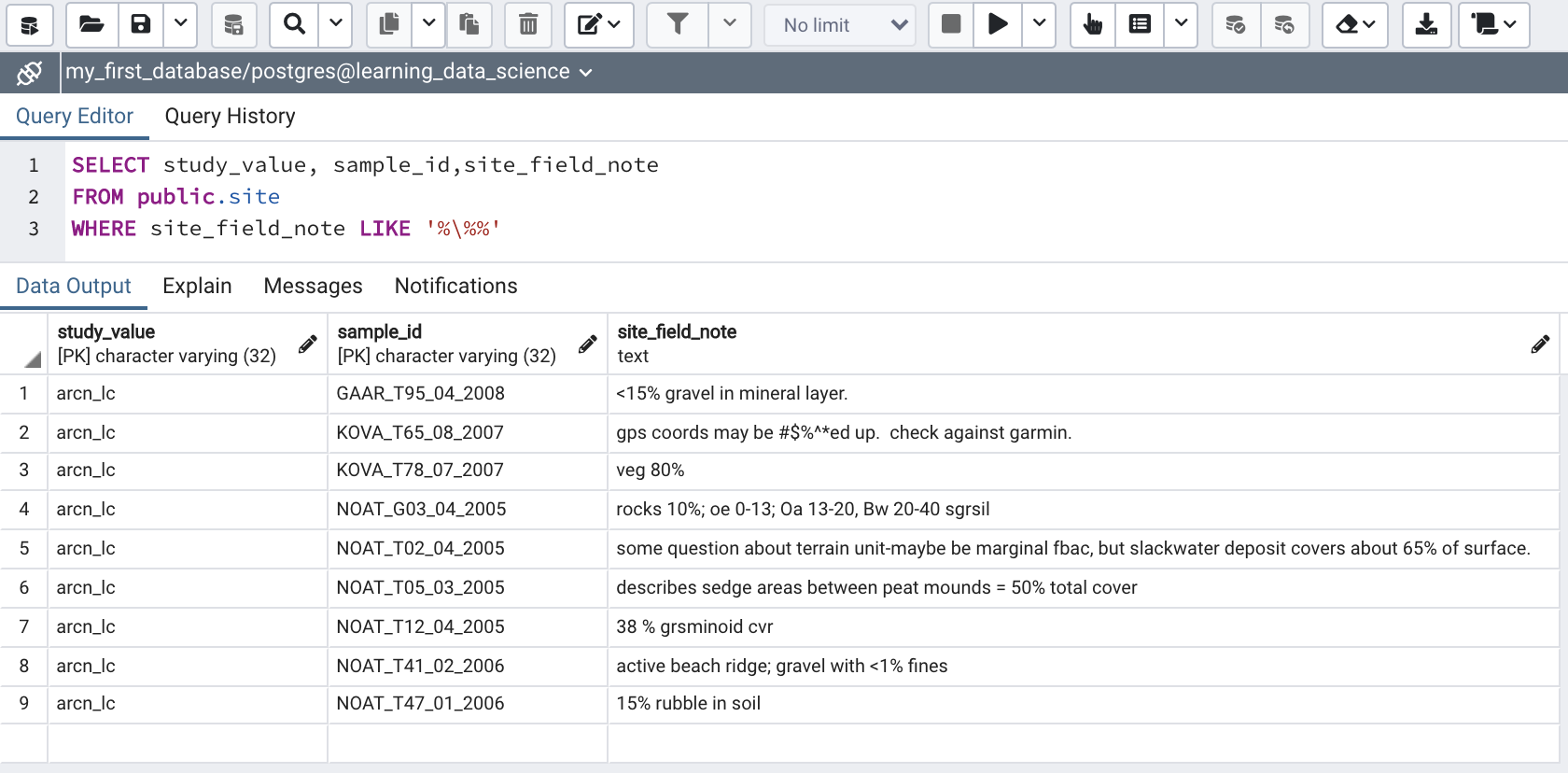Click the Stop query square button

coord(951,25)
